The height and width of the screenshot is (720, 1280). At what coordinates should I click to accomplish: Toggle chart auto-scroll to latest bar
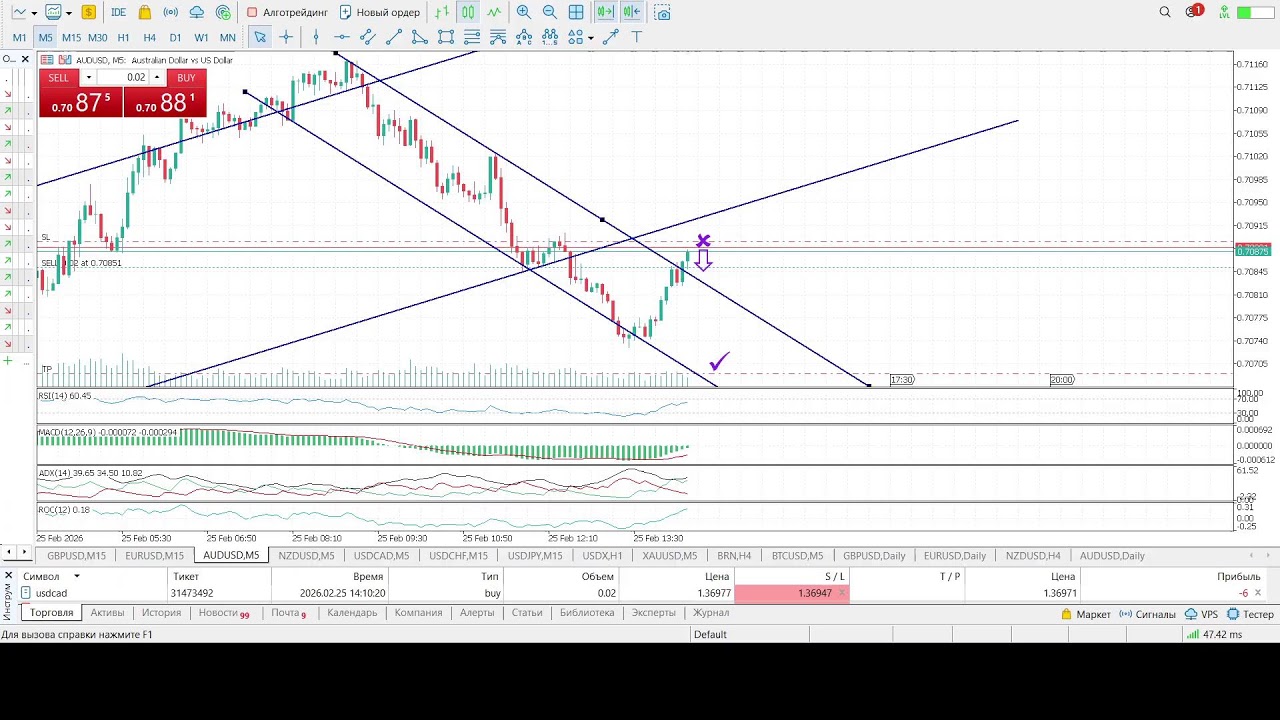pyautogui.click(x=605, y=12)
